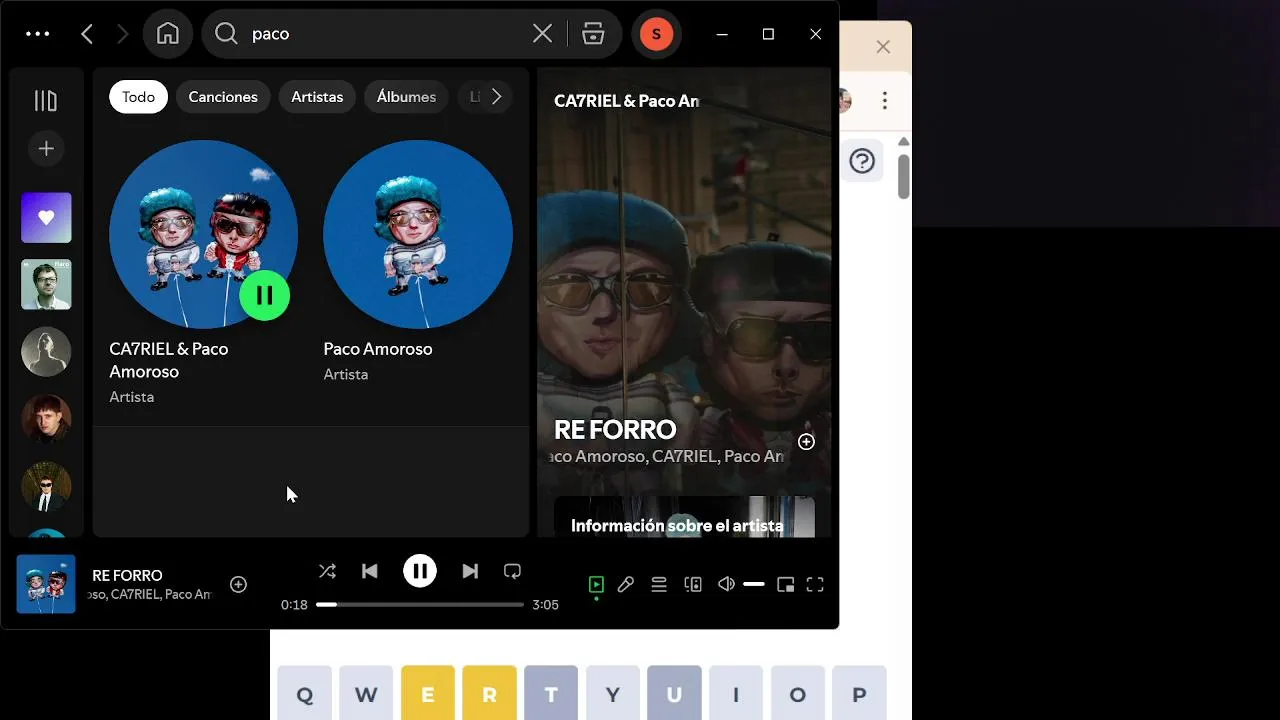The image size is (1280, 720).
Task: Toggle repeat mode
Action: 512,571
